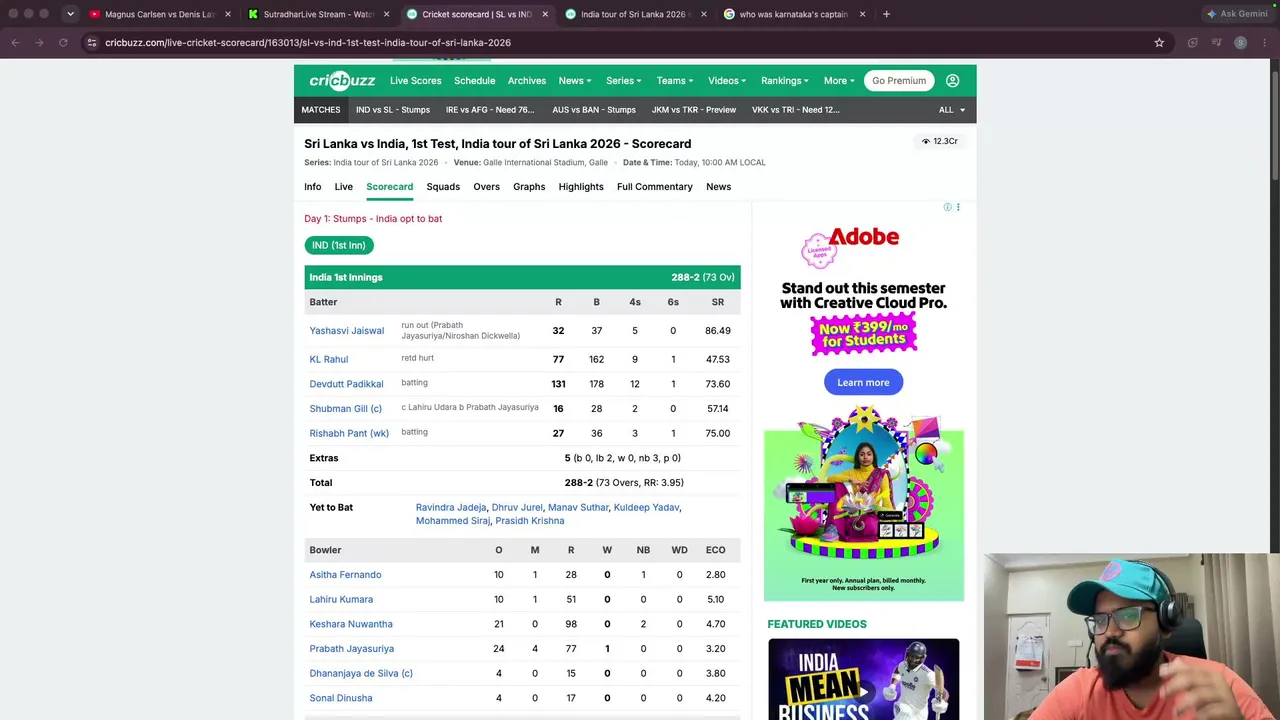Open the ad options menu icon

958,207
